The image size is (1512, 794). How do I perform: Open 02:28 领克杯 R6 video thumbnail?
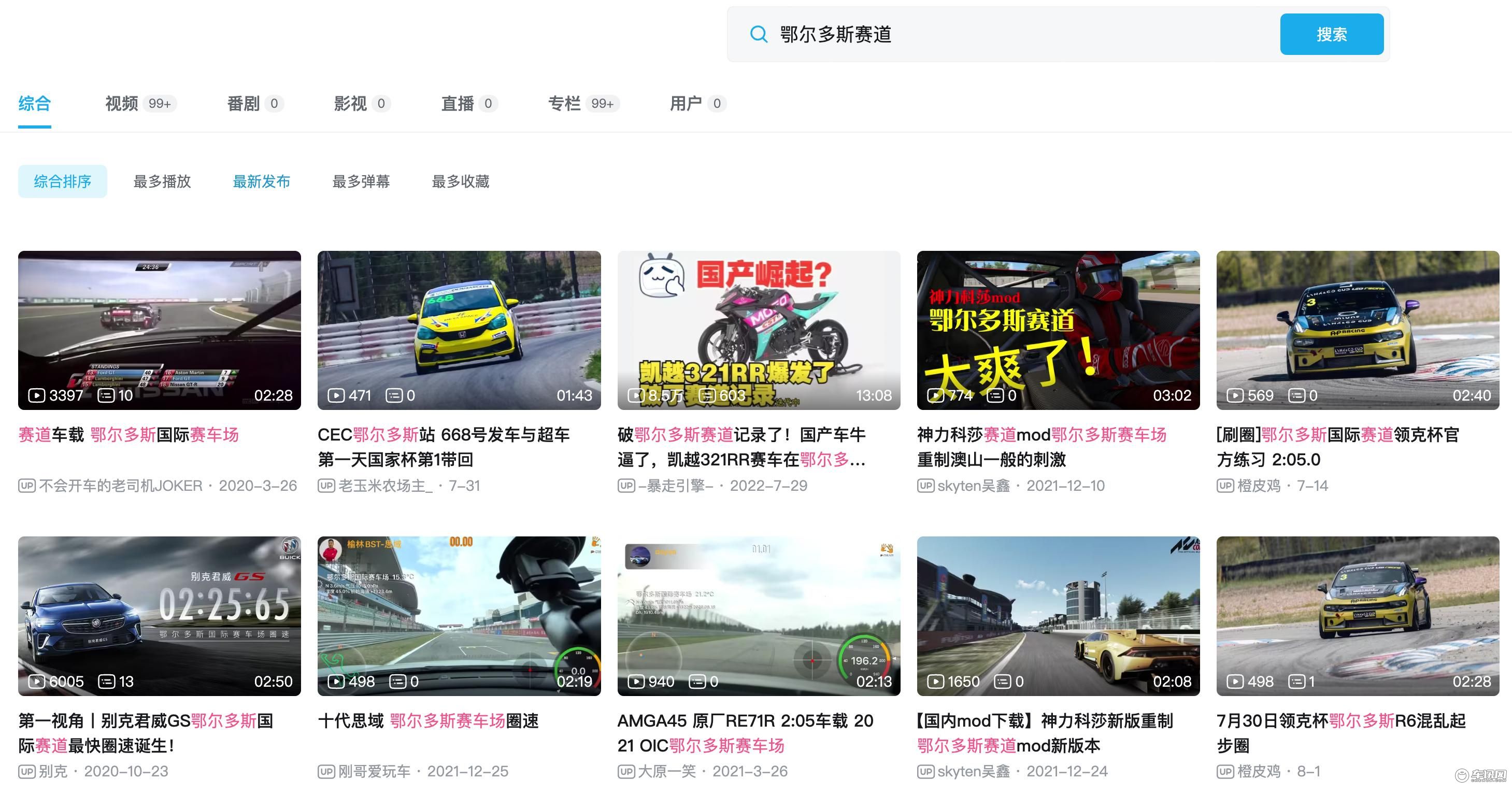pyautogui.click(x=1358, y=616)
